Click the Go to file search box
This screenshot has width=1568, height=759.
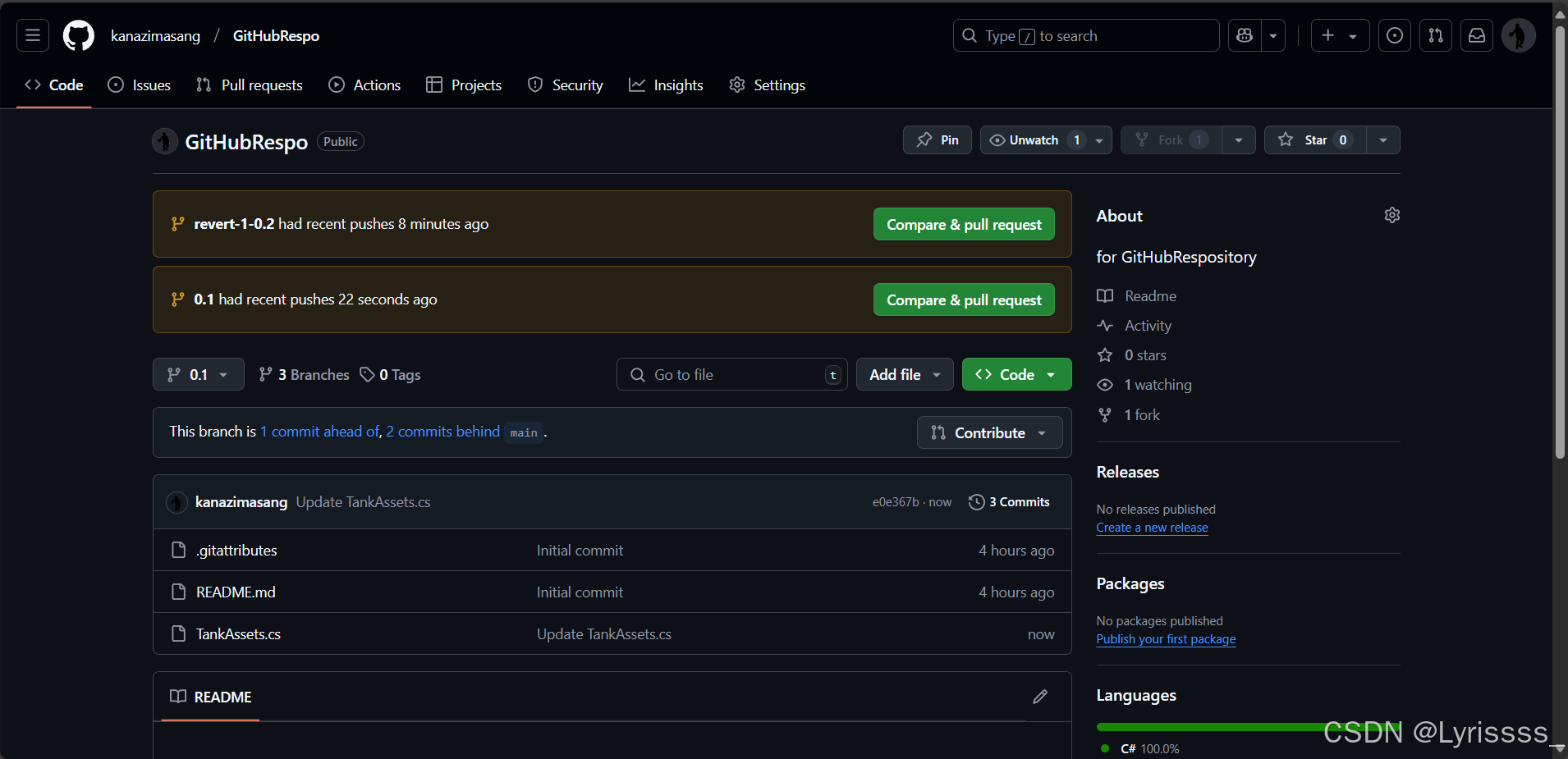pos(732,375)
